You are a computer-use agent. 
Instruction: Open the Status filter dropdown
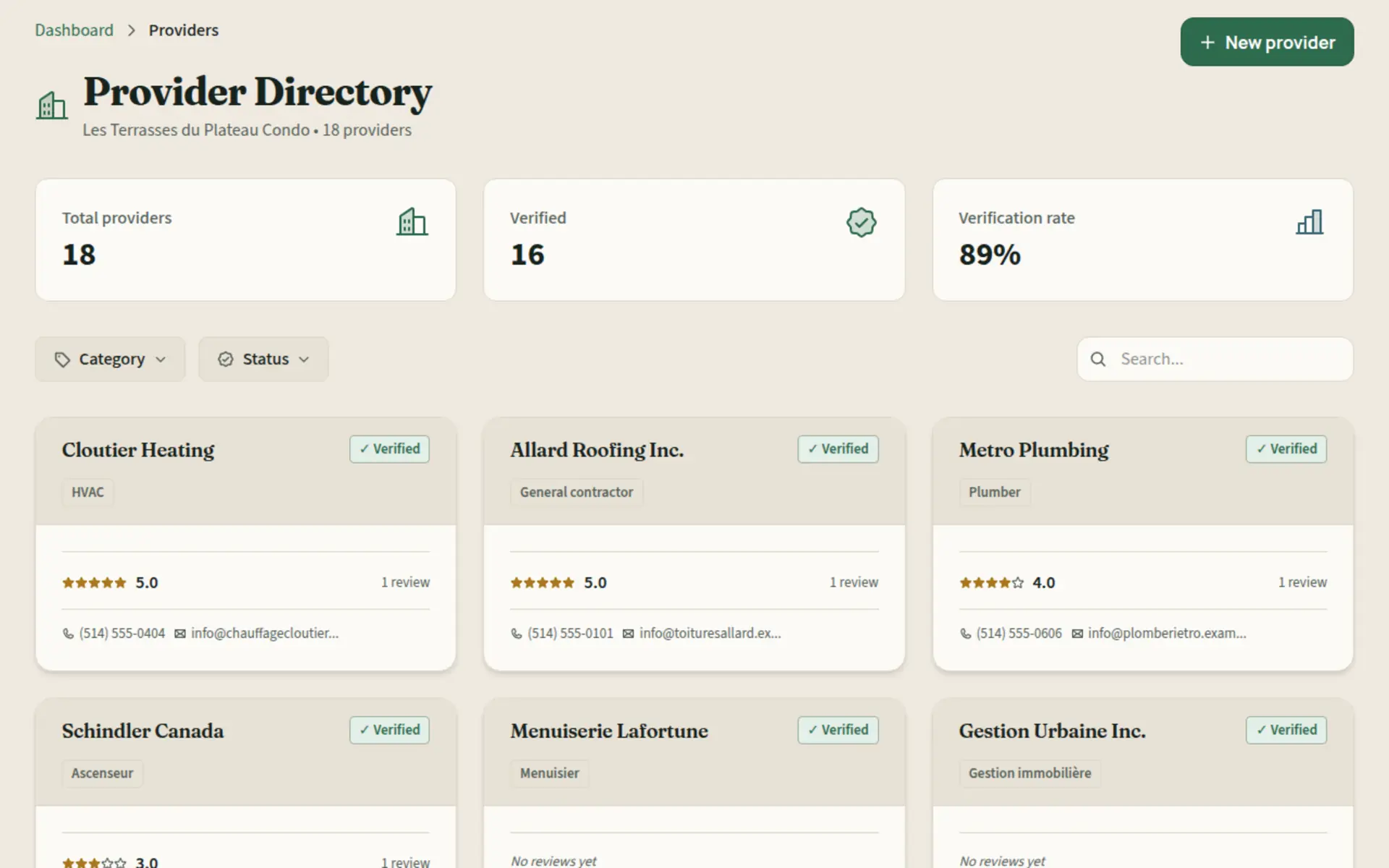click(263, 359)
